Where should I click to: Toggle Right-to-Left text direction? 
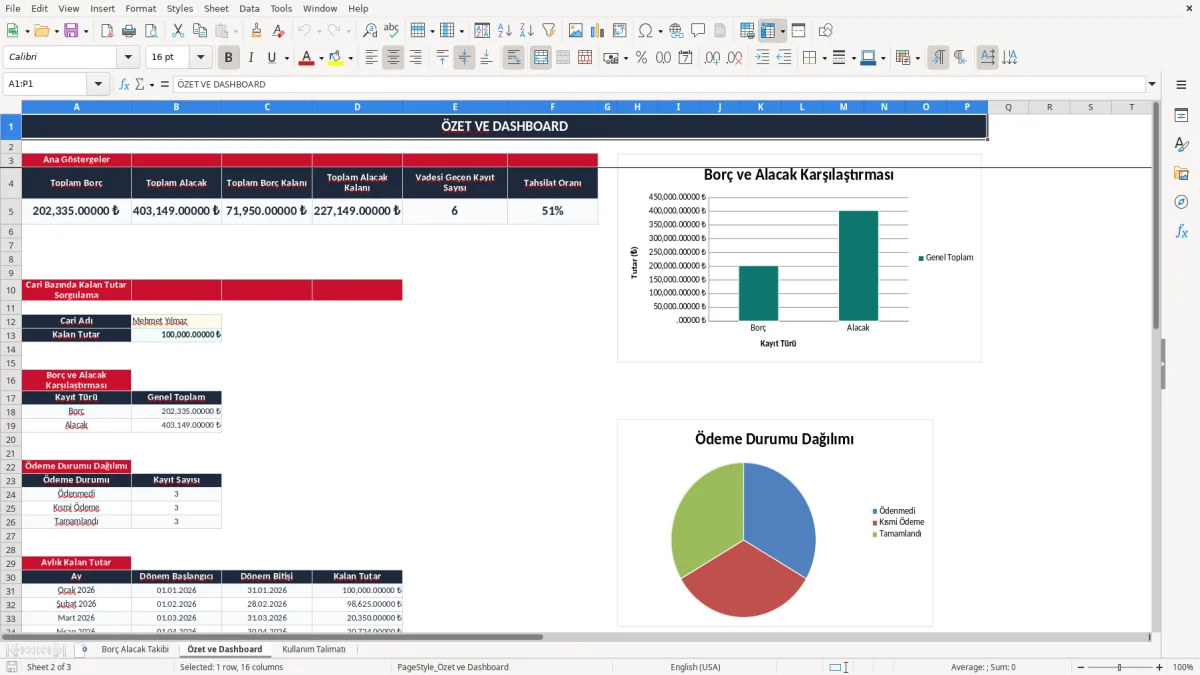(x=959, y=58)
